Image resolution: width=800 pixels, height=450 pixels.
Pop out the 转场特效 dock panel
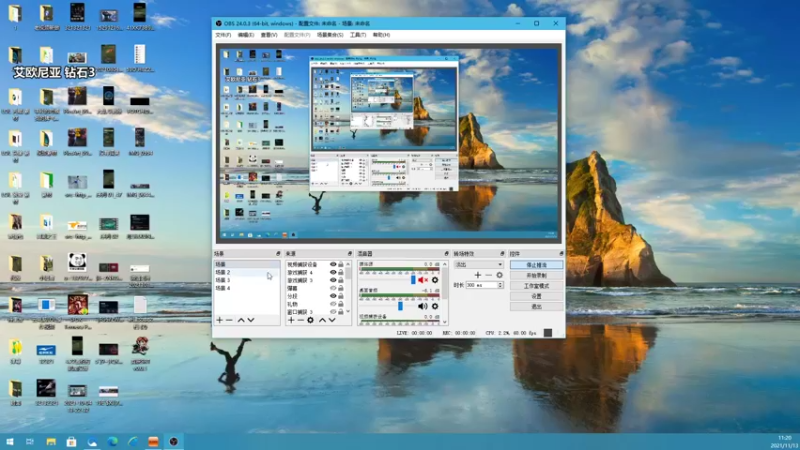[502, 254]
